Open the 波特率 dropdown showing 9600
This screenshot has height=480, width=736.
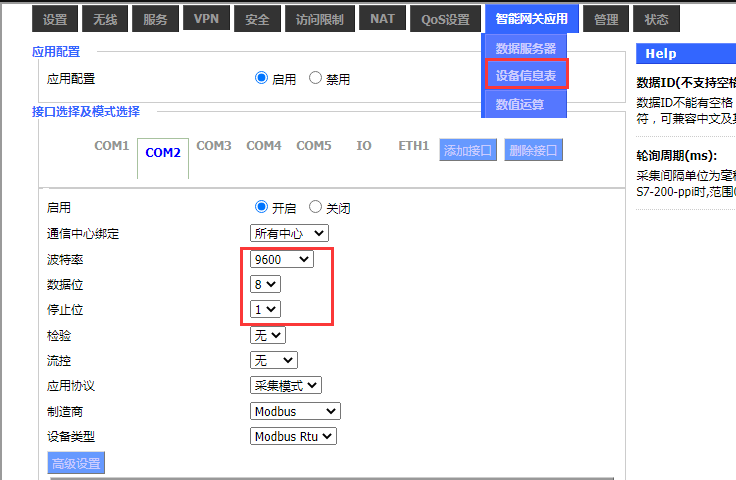(282, 259)
